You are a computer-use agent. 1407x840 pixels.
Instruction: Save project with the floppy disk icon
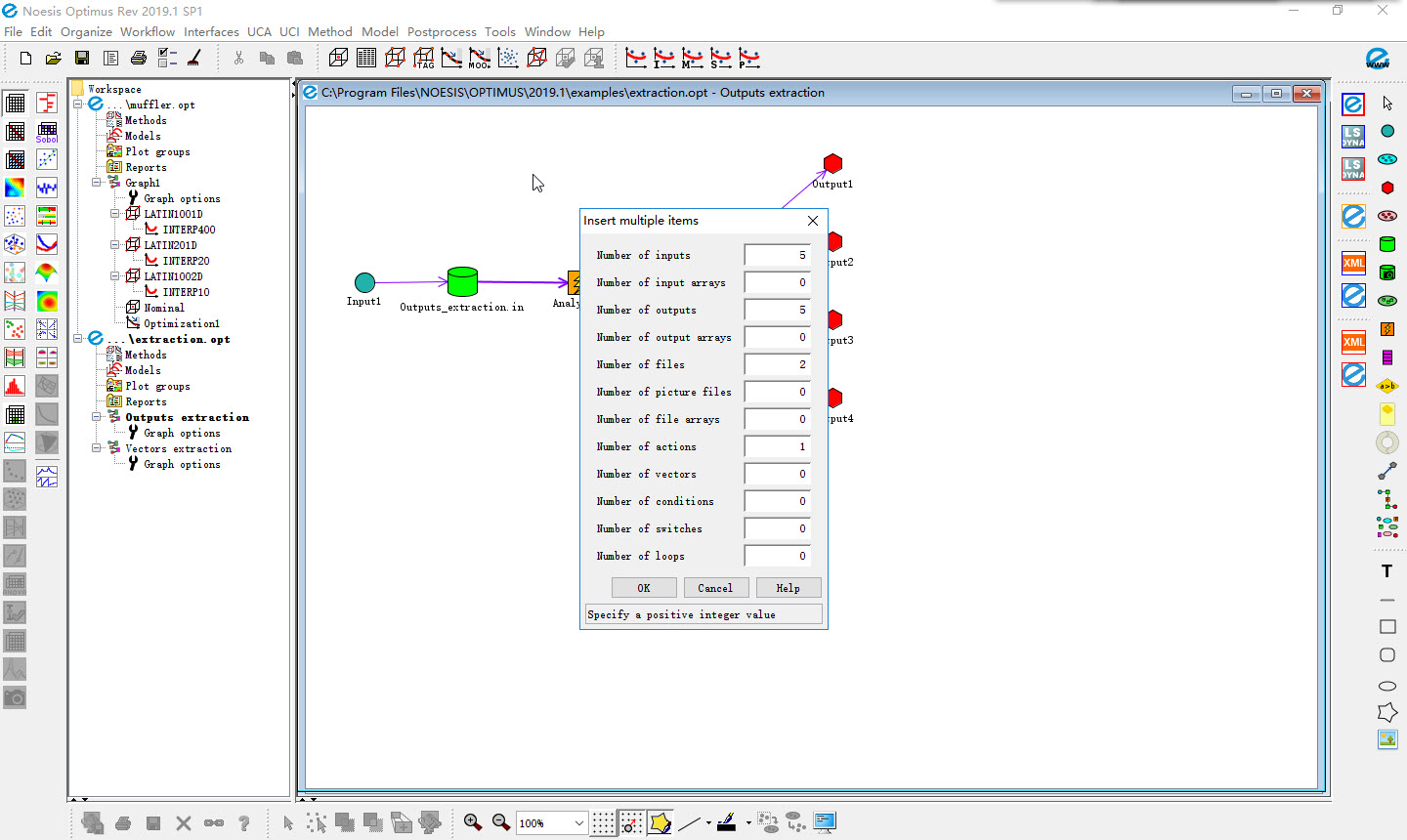(82, 59)
